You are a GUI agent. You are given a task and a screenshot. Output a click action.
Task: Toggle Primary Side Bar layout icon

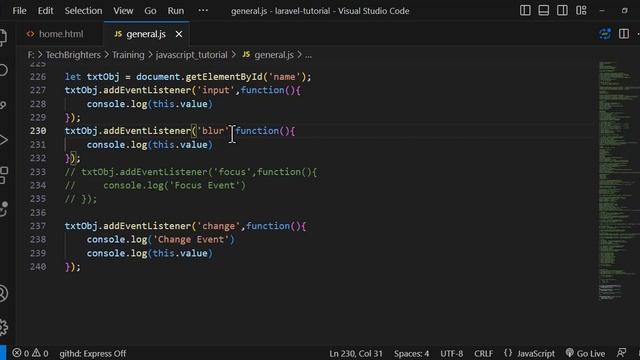coord(525,11)
